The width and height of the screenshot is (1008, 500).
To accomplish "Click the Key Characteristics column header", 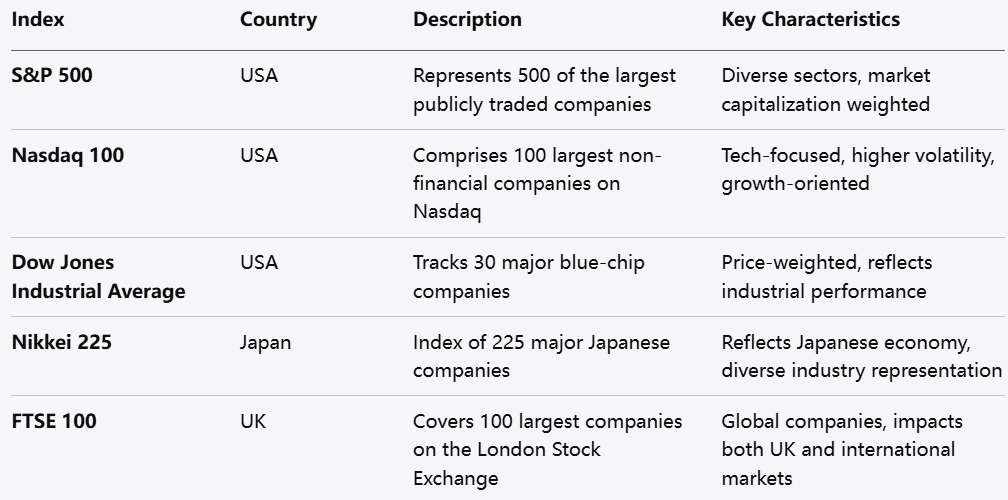I will (x=810, y=20).
